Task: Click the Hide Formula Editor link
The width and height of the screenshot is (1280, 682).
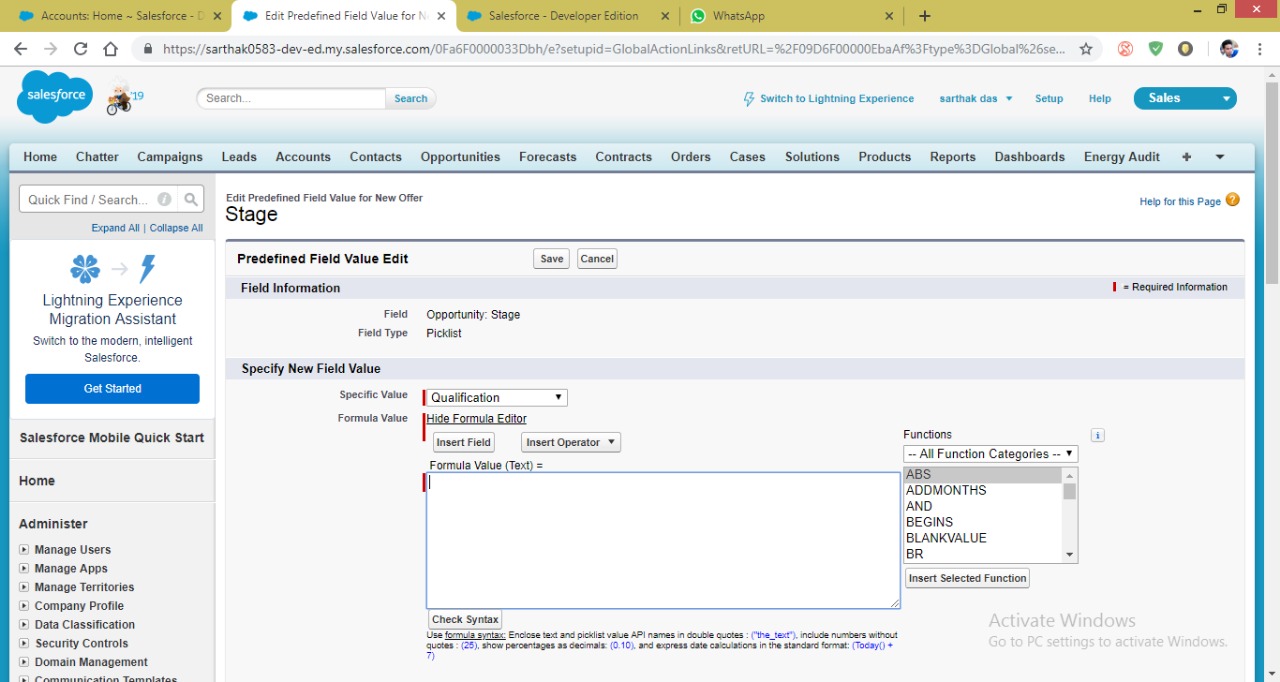Action: (x=476, y=419)
